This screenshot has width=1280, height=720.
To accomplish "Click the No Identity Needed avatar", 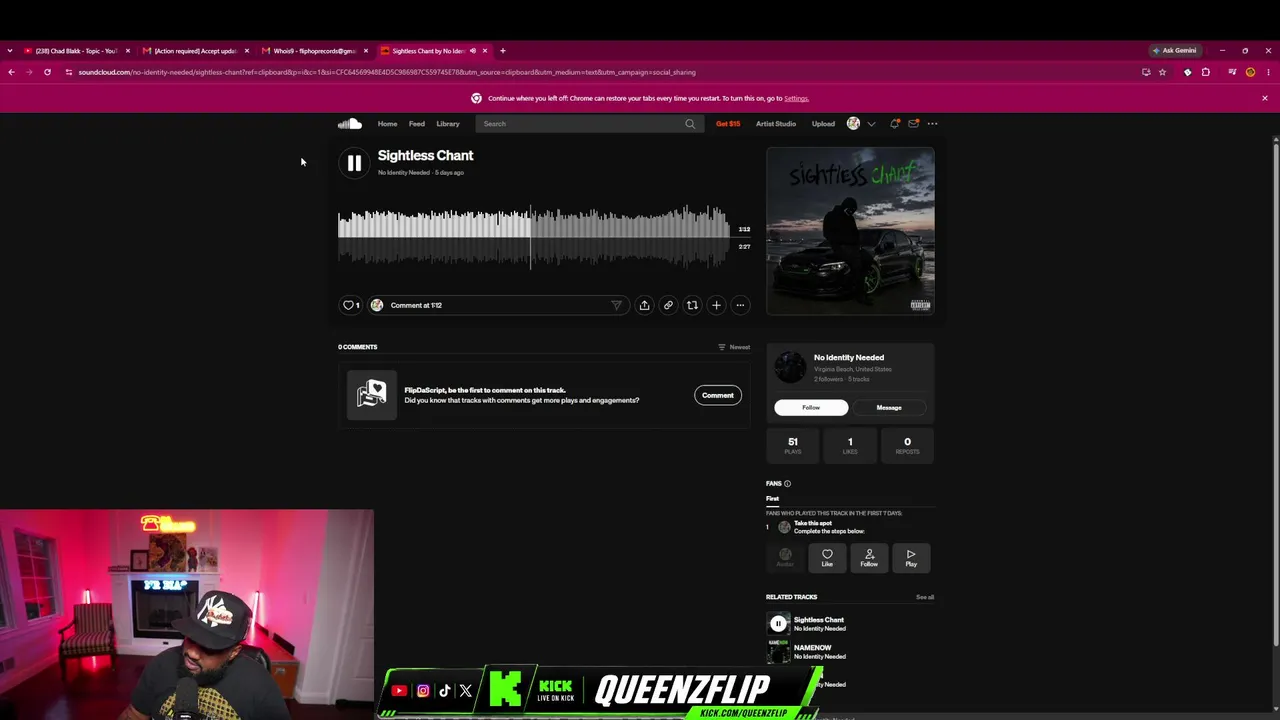I will point(790,367).
